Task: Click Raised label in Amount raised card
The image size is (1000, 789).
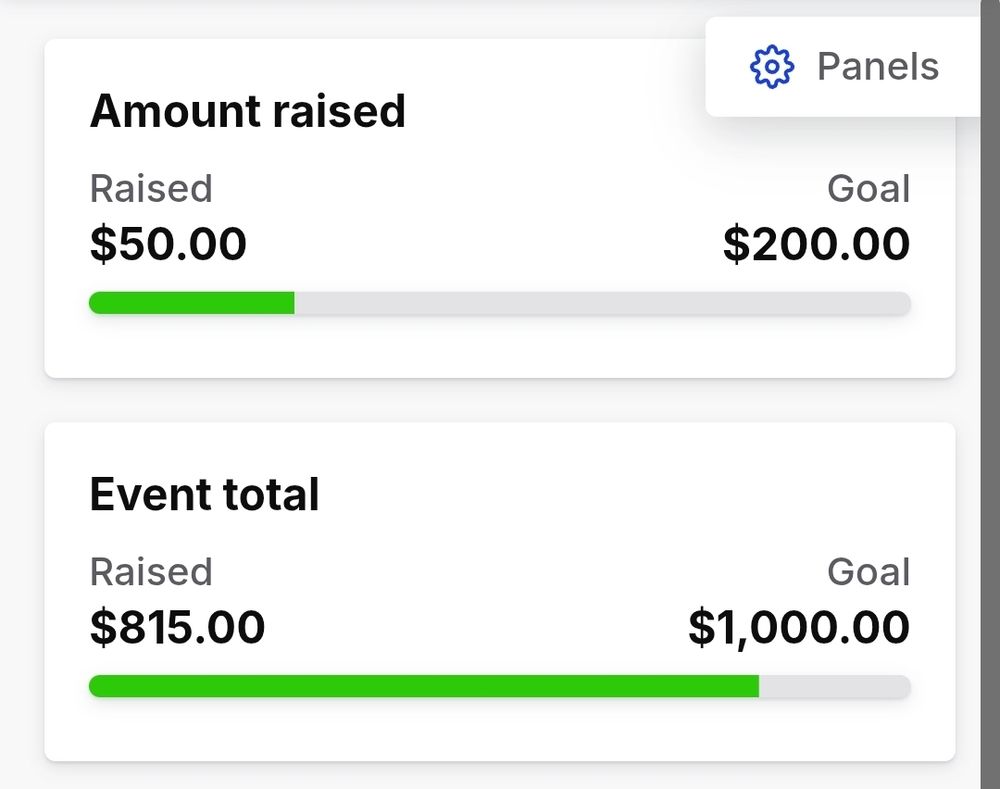Action: click(151, 189)
